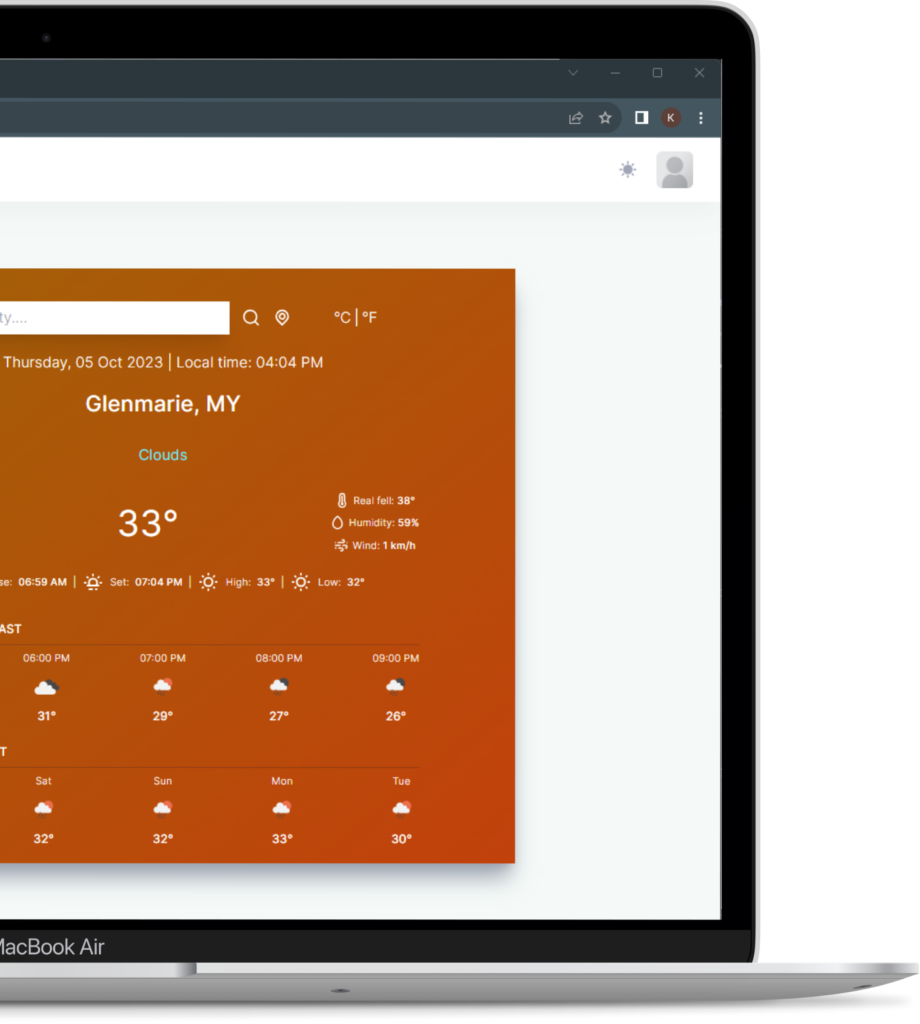Open the Chrome profile K avatar
This screenshot has height=1024, width=920.
click(671, 118)
